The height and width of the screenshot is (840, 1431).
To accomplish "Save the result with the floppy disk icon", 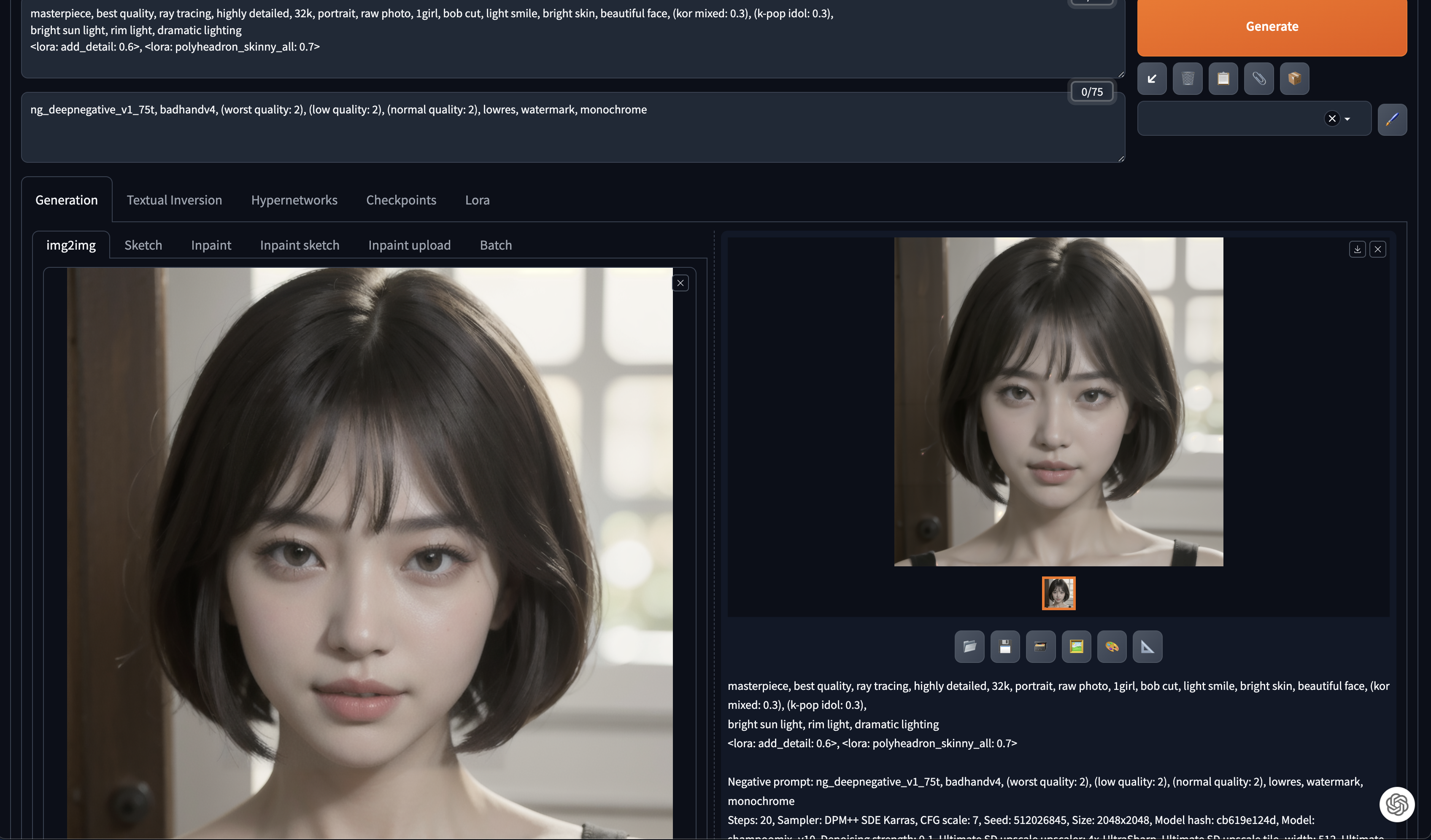I will [1004, 646].
